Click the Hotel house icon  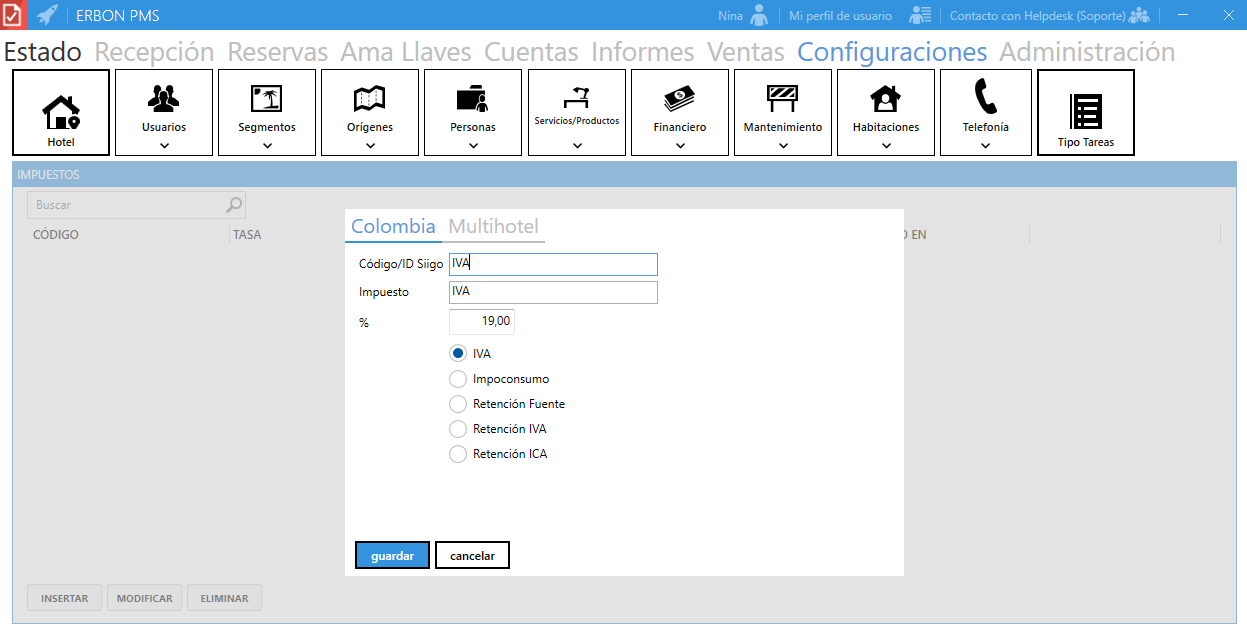click(x=60, y=111)
